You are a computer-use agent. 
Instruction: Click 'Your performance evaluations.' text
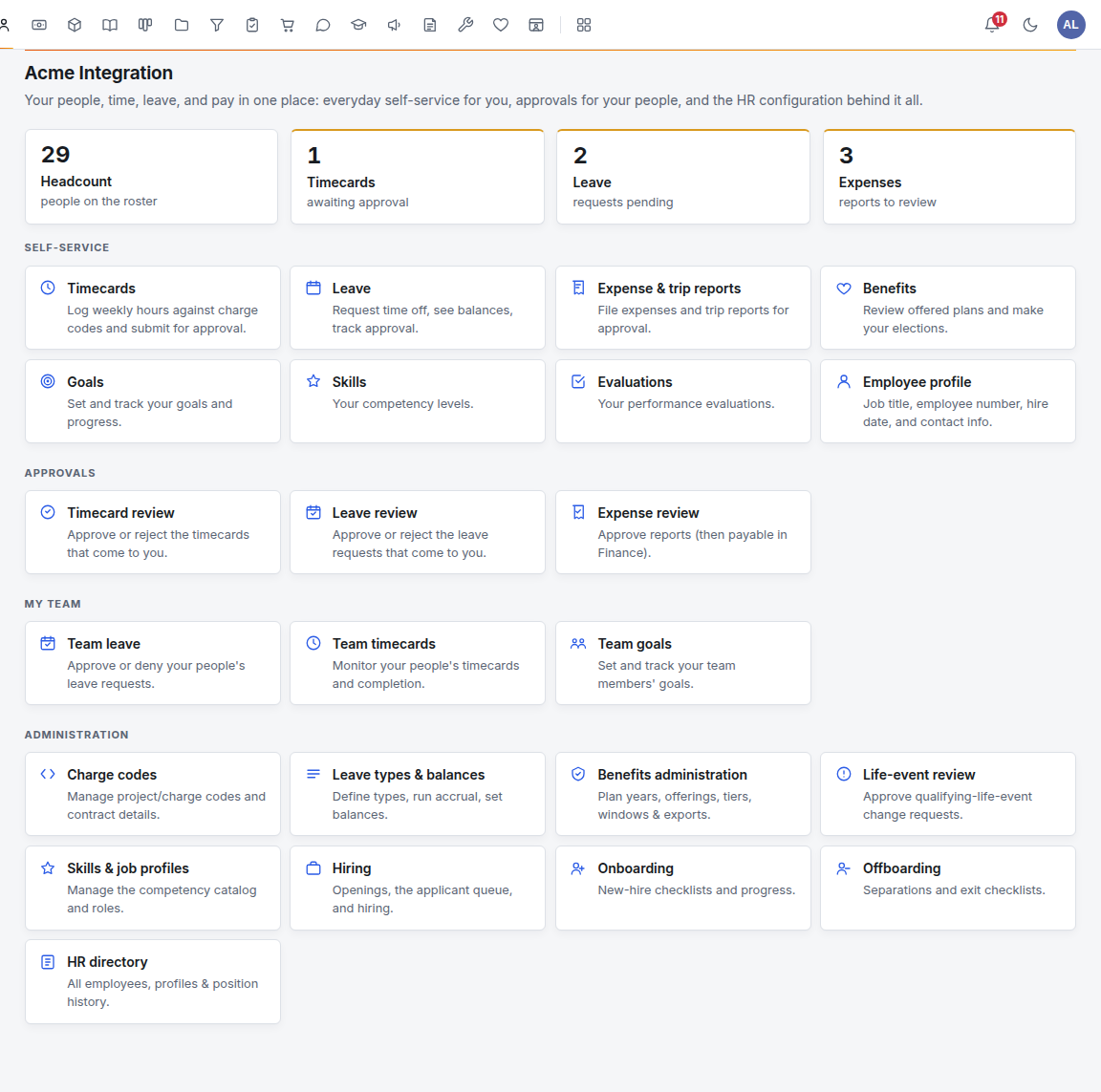click(686, 403)
